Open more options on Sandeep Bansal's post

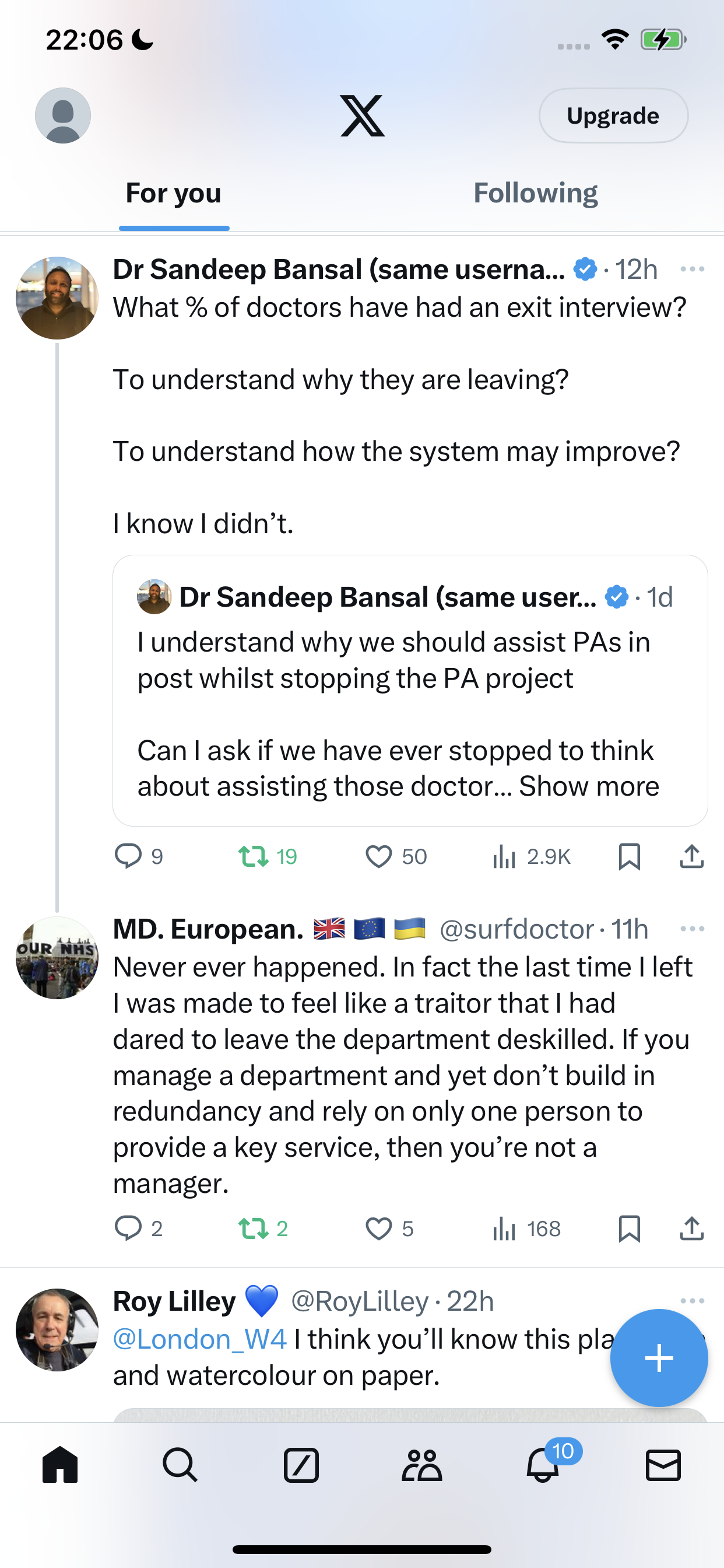(693, 269)
